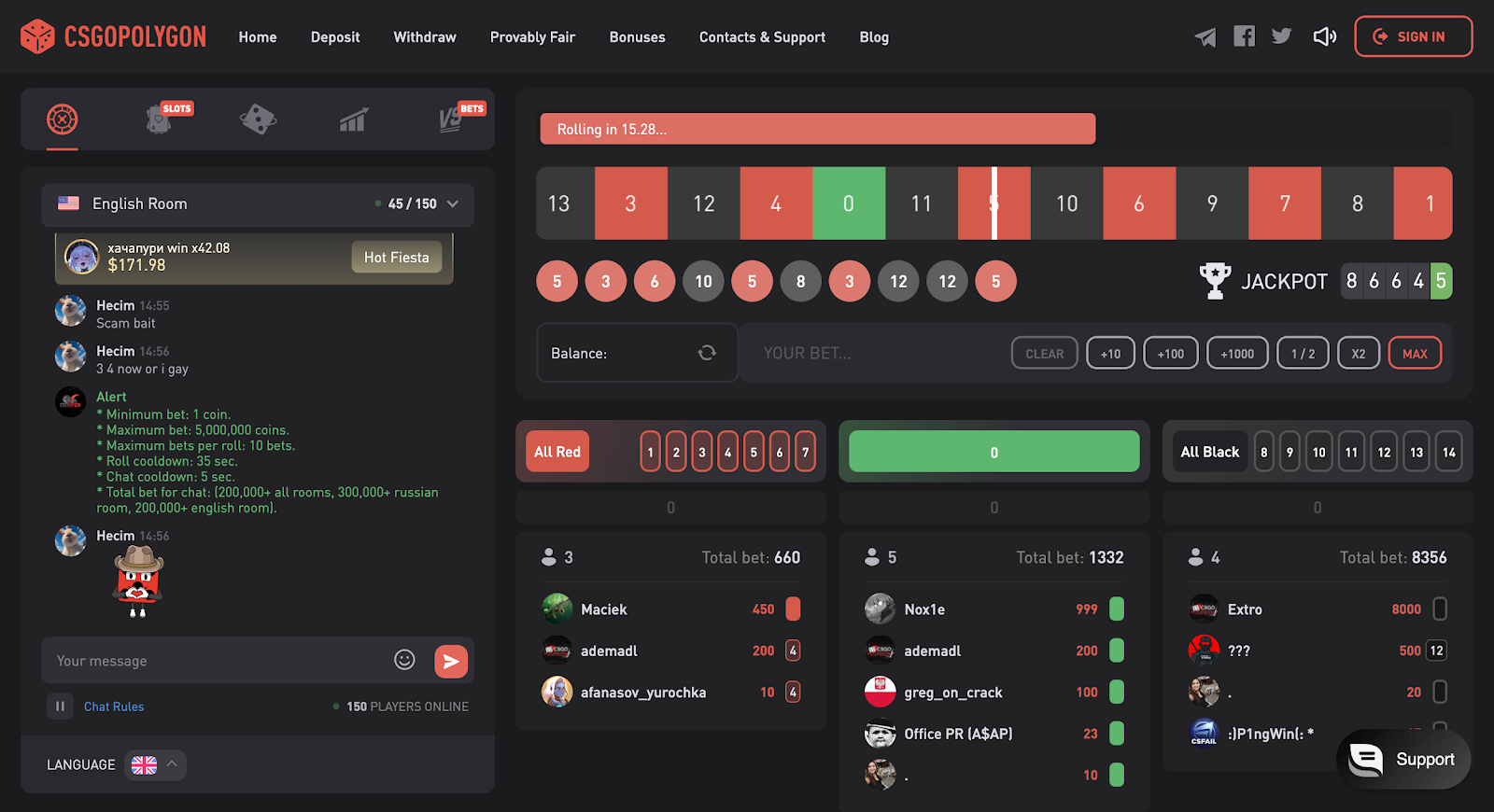Double the bet with X2

[1359, 354]
